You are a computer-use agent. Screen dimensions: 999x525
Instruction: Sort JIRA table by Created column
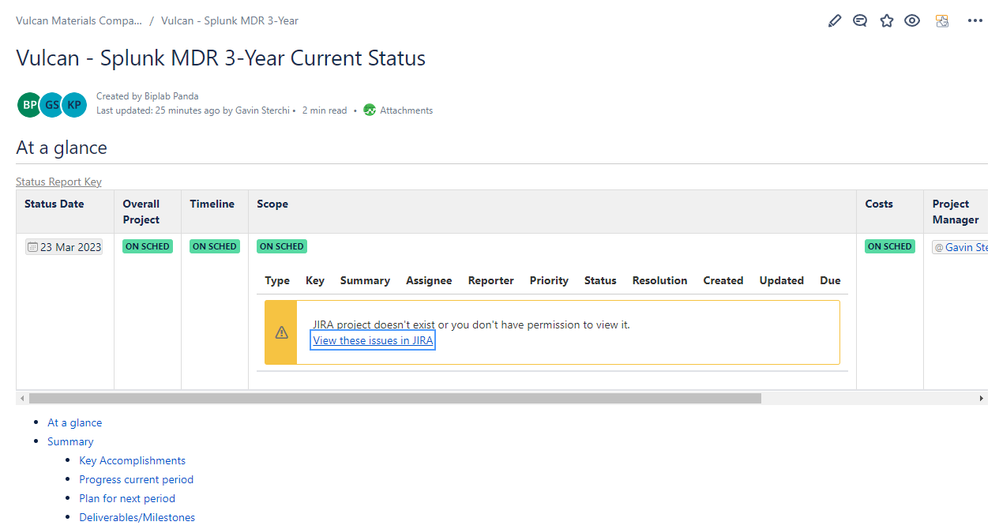tap(723, 280)
